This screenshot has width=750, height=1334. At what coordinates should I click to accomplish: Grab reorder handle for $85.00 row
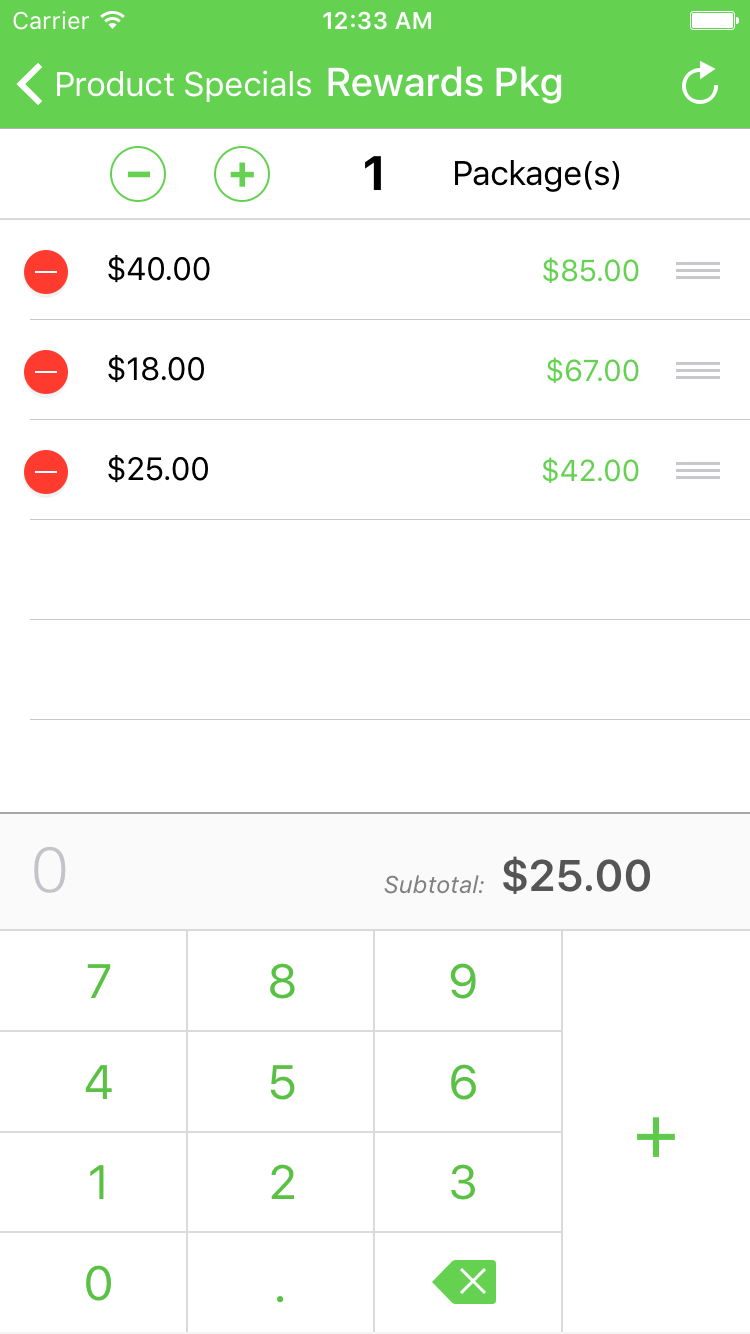pyautogui.click(x=698, y=270)
